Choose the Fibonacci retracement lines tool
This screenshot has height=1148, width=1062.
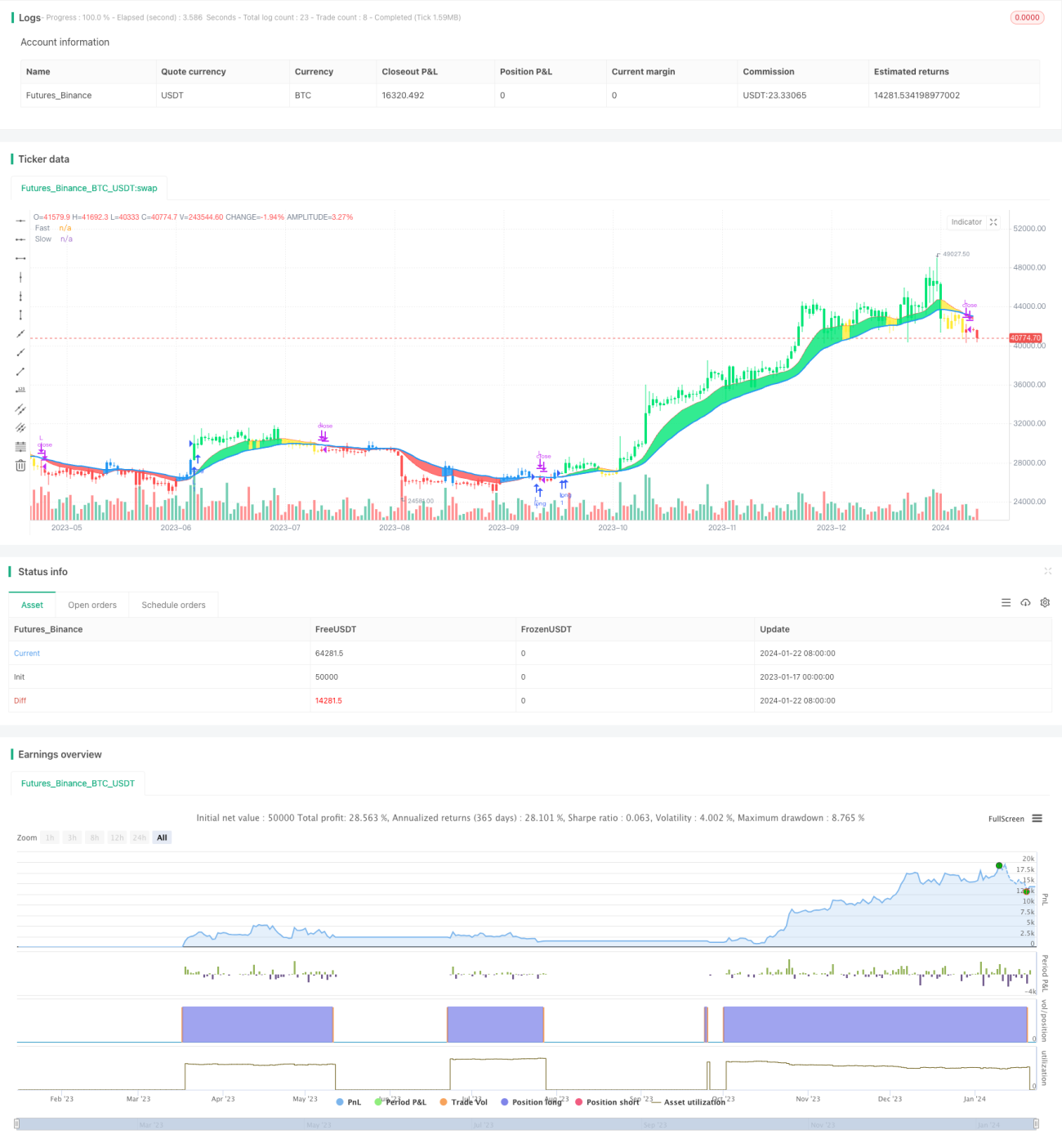coord(20,446)
